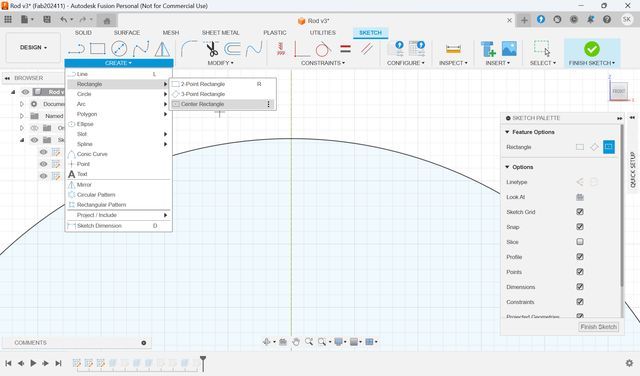Collapse the Options section in Sketch Palette
Viewport: 640px width, 376px height.
(507, 167)
